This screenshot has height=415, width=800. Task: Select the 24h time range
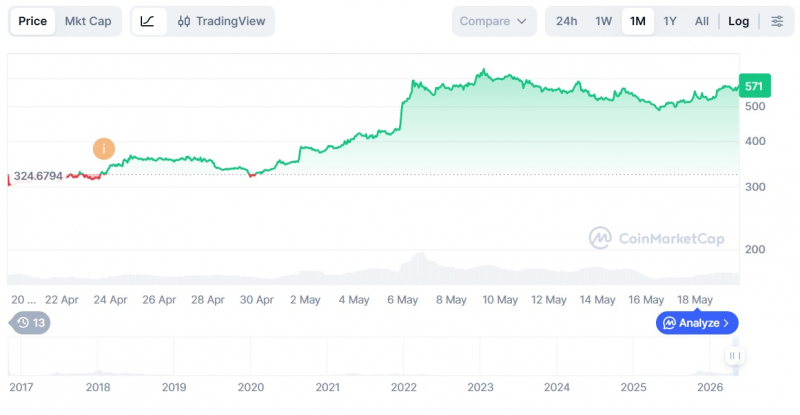[x=566, y=21]
